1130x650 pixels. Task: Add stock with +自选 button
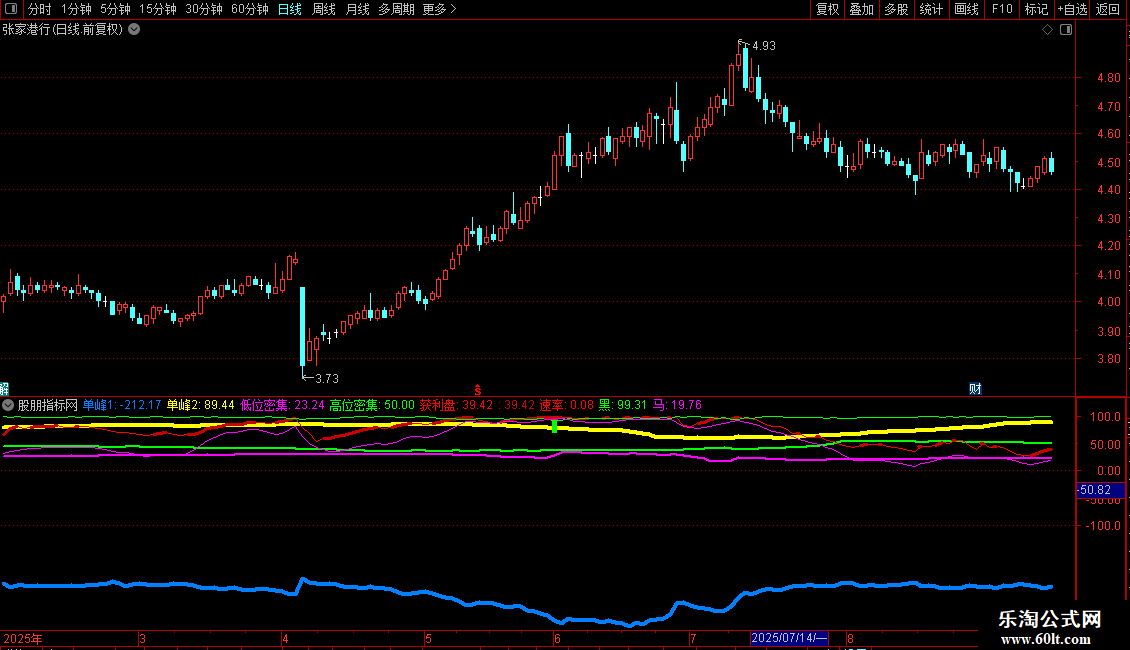coord(1072,9)
